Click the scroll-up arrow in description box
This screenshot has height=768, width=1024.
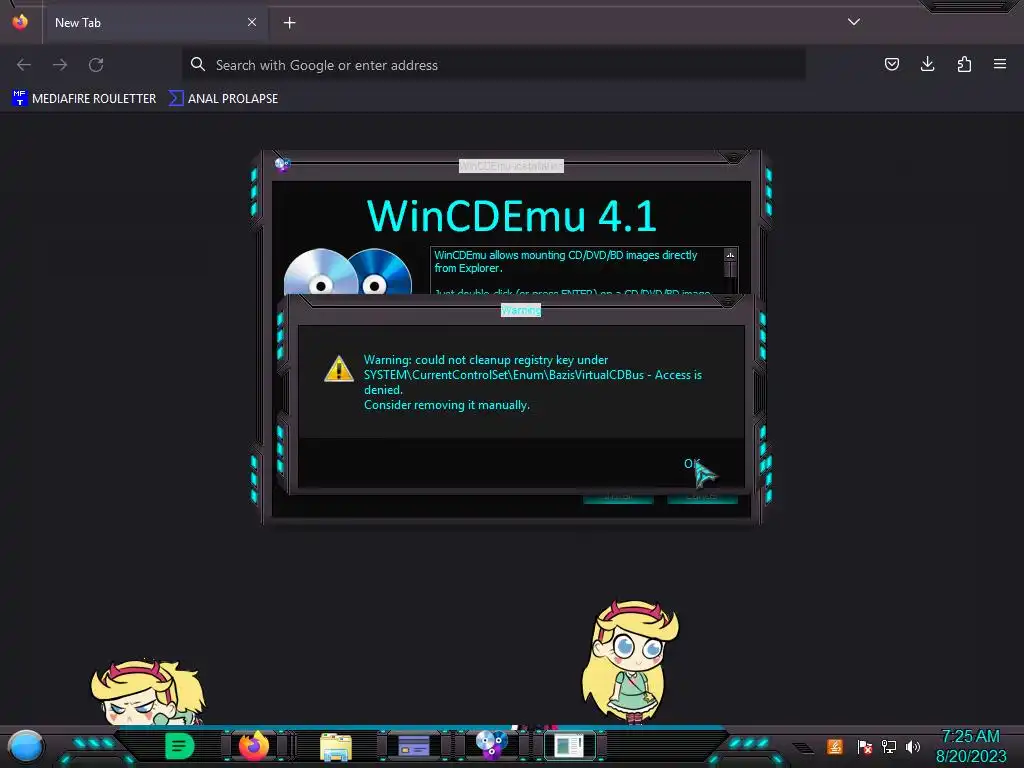click(x=730, y=255)
